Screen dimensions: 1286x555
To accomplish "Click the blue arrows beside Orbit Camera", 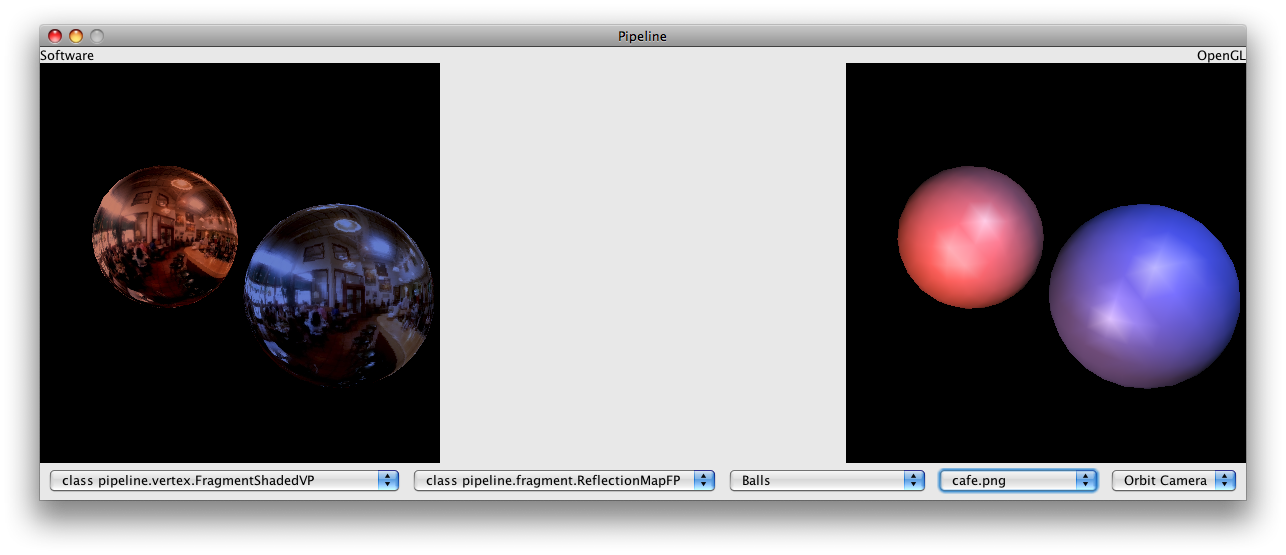I will [x=1225, y=481].
